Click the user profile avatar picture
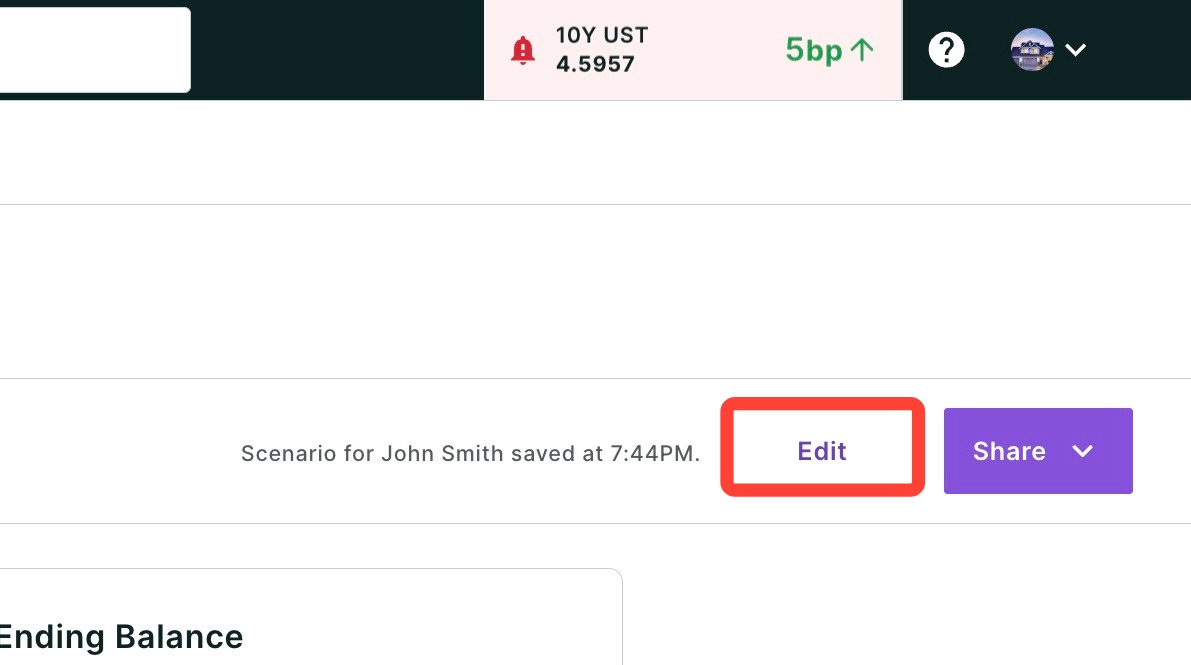 click(x=1032, y=49)
